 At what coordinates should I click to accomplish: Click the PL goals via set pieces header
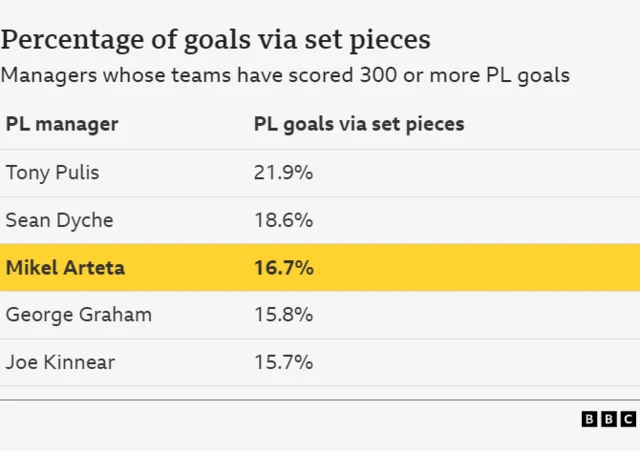[x=358, y=124]
